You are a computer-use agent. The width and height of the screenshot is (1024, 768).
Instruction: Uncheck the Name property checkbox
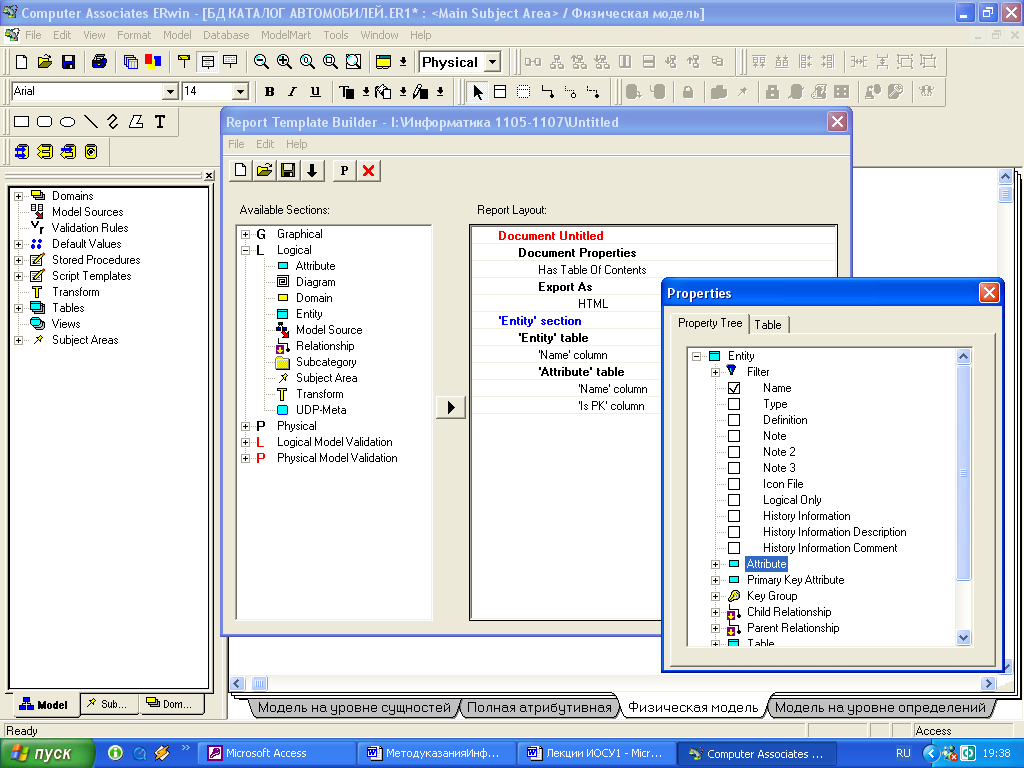tap(734, 388)
